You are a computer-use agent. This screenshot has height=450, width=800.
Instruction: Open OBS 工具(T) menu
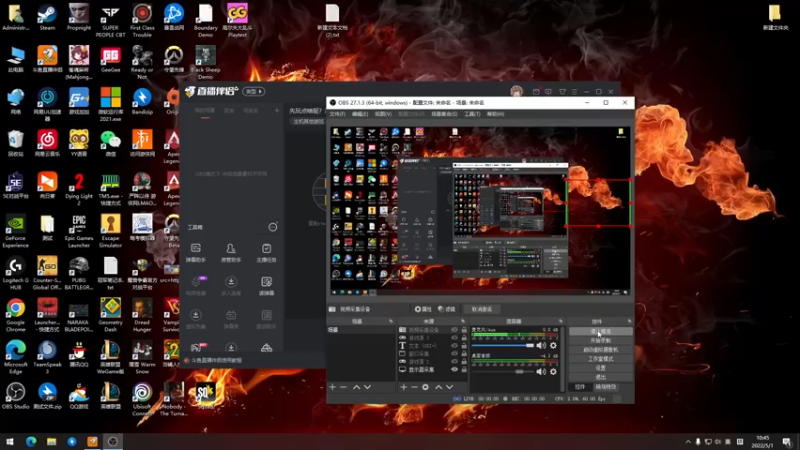pyautogui.click(x=472, y=114)
